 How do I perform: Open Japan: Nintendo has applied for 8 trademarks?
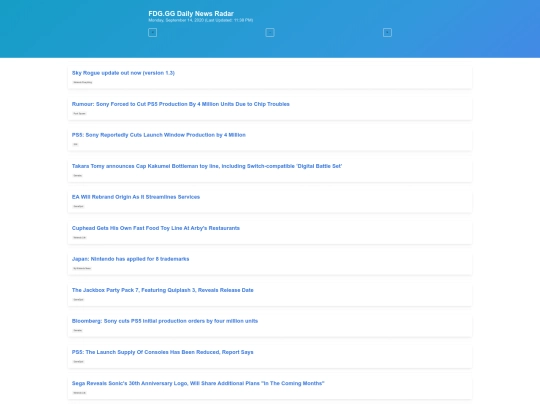tap(130, 259)
